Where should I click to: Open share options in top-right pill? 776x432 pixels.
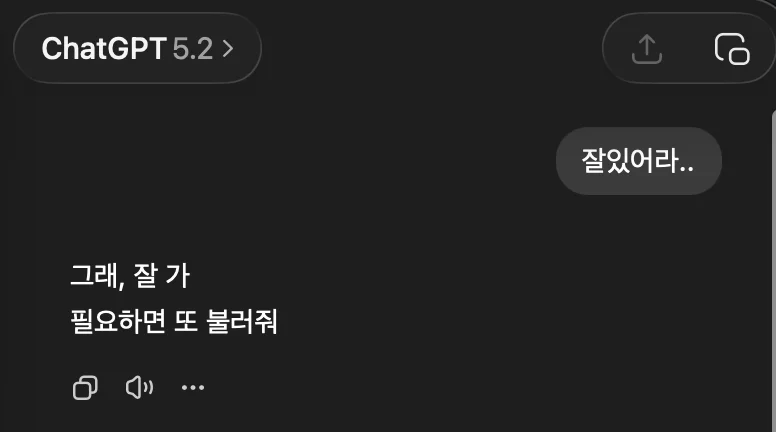tap(646, 49)
